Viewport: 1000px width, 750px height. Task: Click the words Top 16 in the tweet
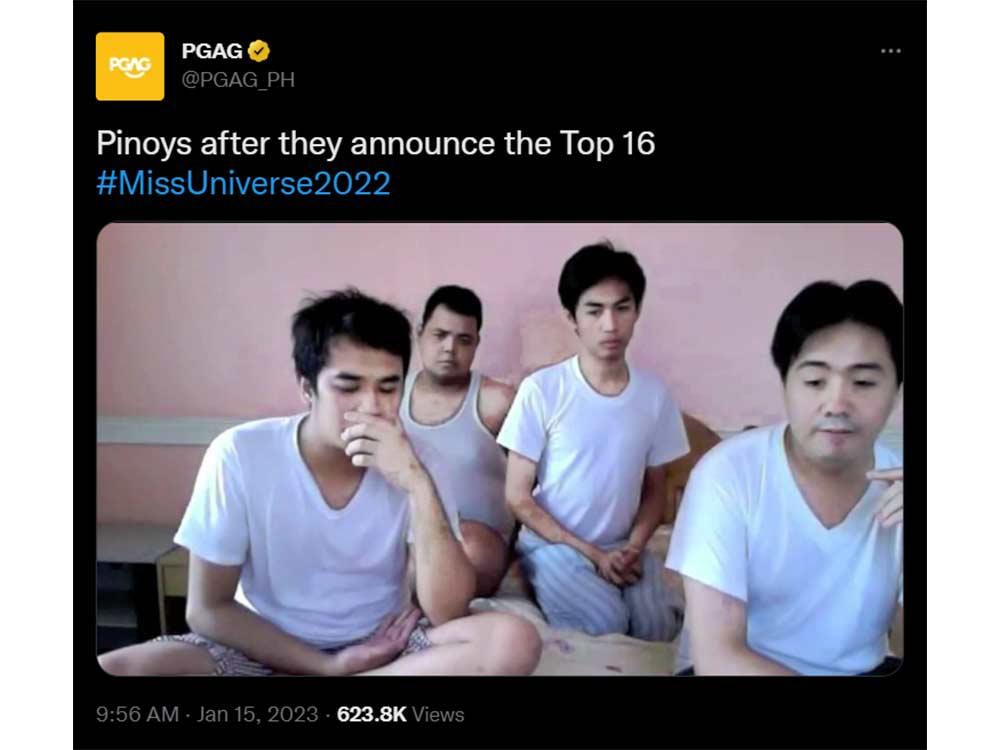point(607,143)
